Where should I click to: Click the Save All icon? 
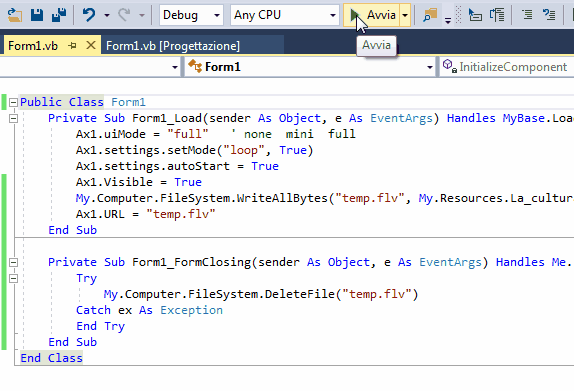[x=59, y=15]
